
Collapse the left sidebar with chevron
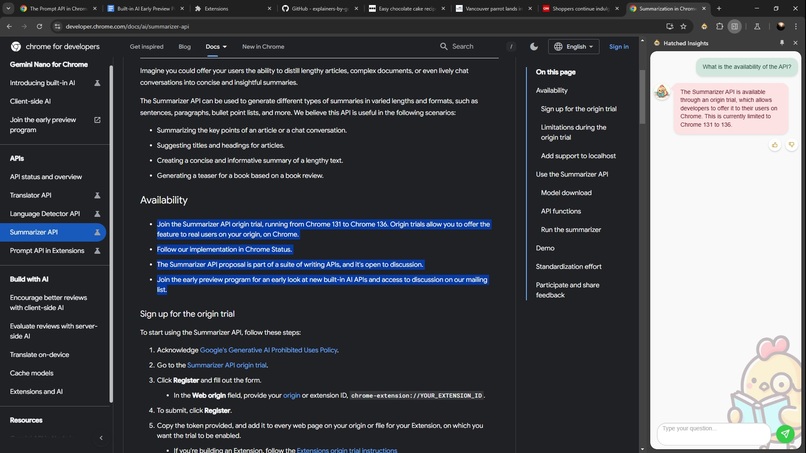101,438
